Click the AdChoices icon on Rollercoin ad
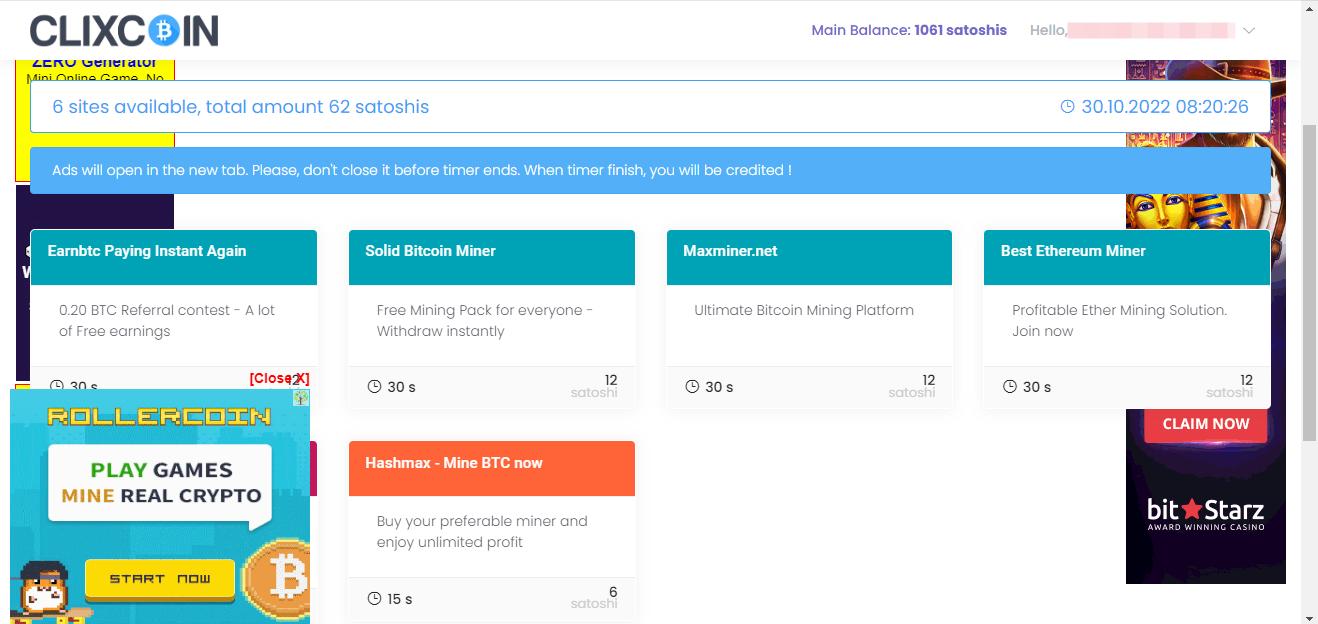Viewport: 1318px width, 624px height. point(301,397)
